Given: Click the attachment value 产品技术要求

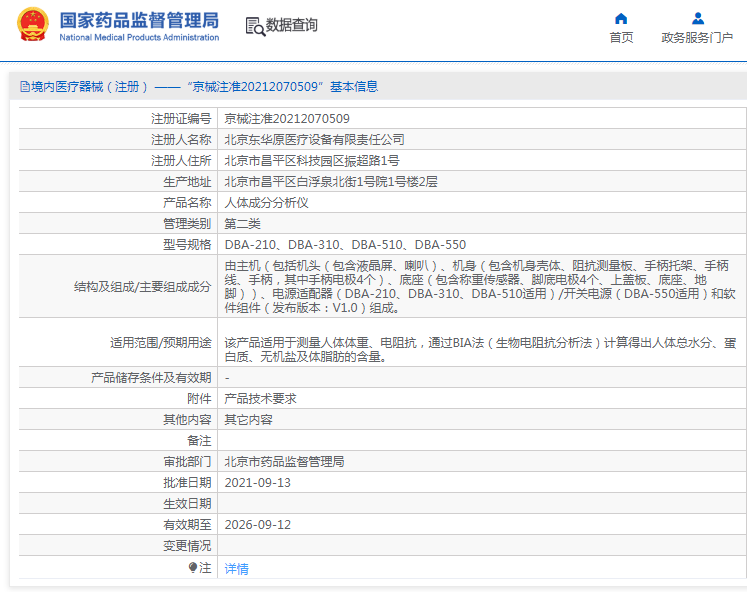Looking at the screenshot, I should (260, 399).
